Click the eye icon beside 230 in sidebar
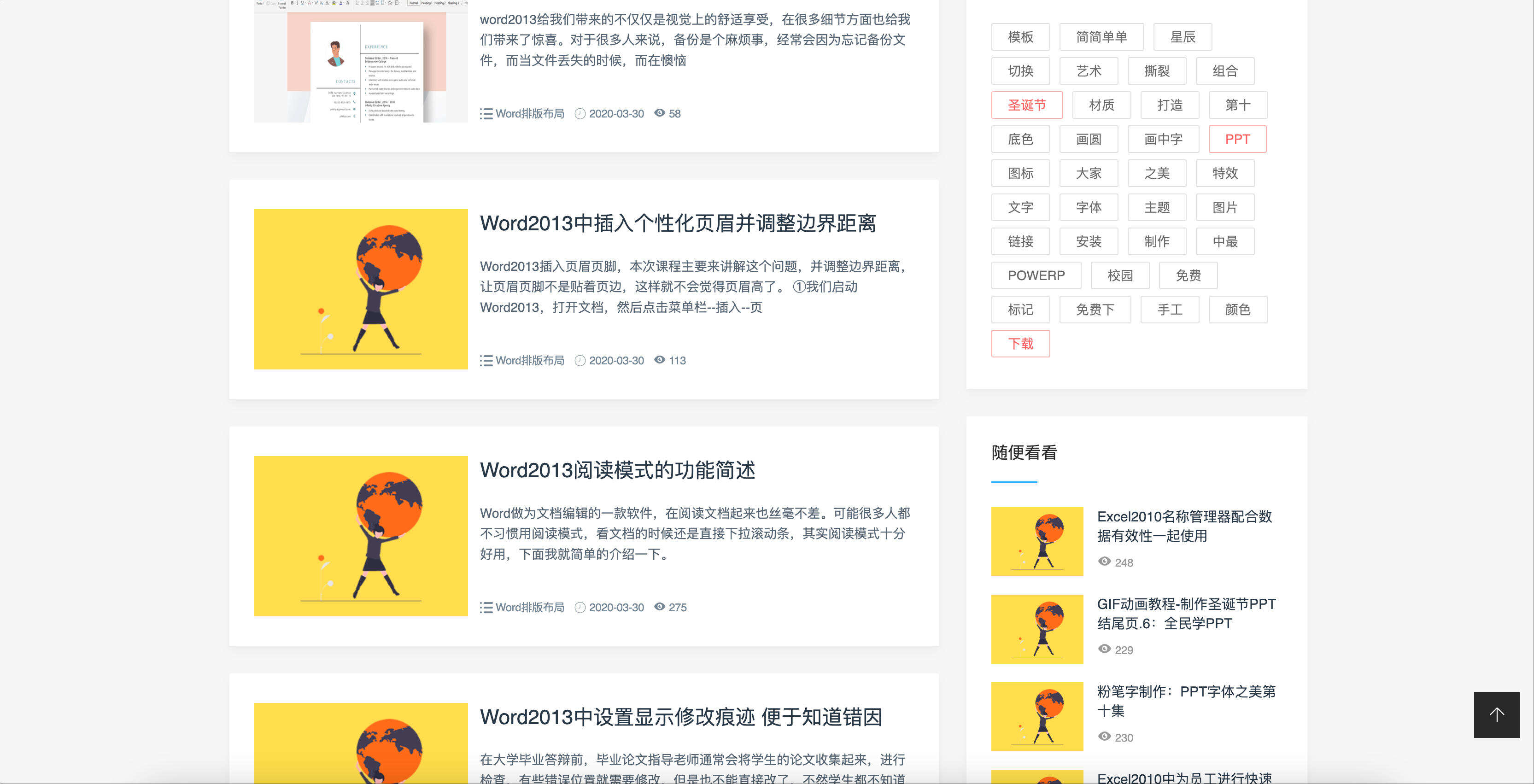The width and height of the screenshot is (1534, 784). click(1104, 737)
